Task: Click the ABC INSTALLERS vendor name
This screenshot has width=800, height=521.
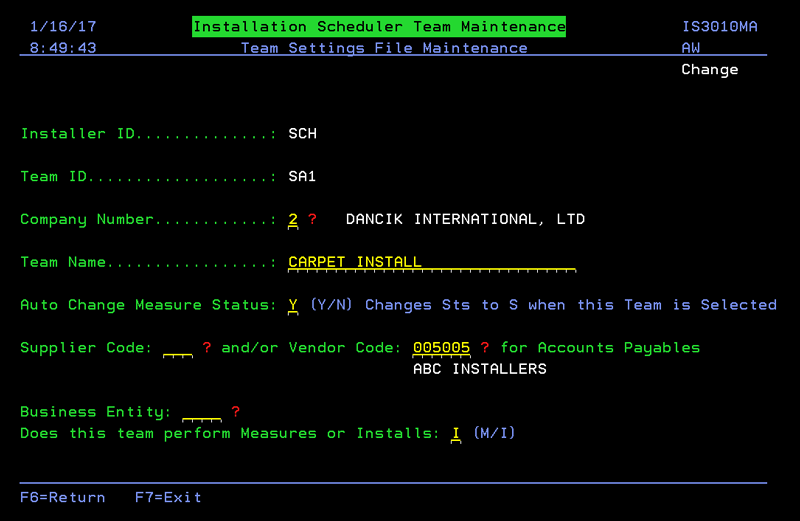Action: point(480,369)
